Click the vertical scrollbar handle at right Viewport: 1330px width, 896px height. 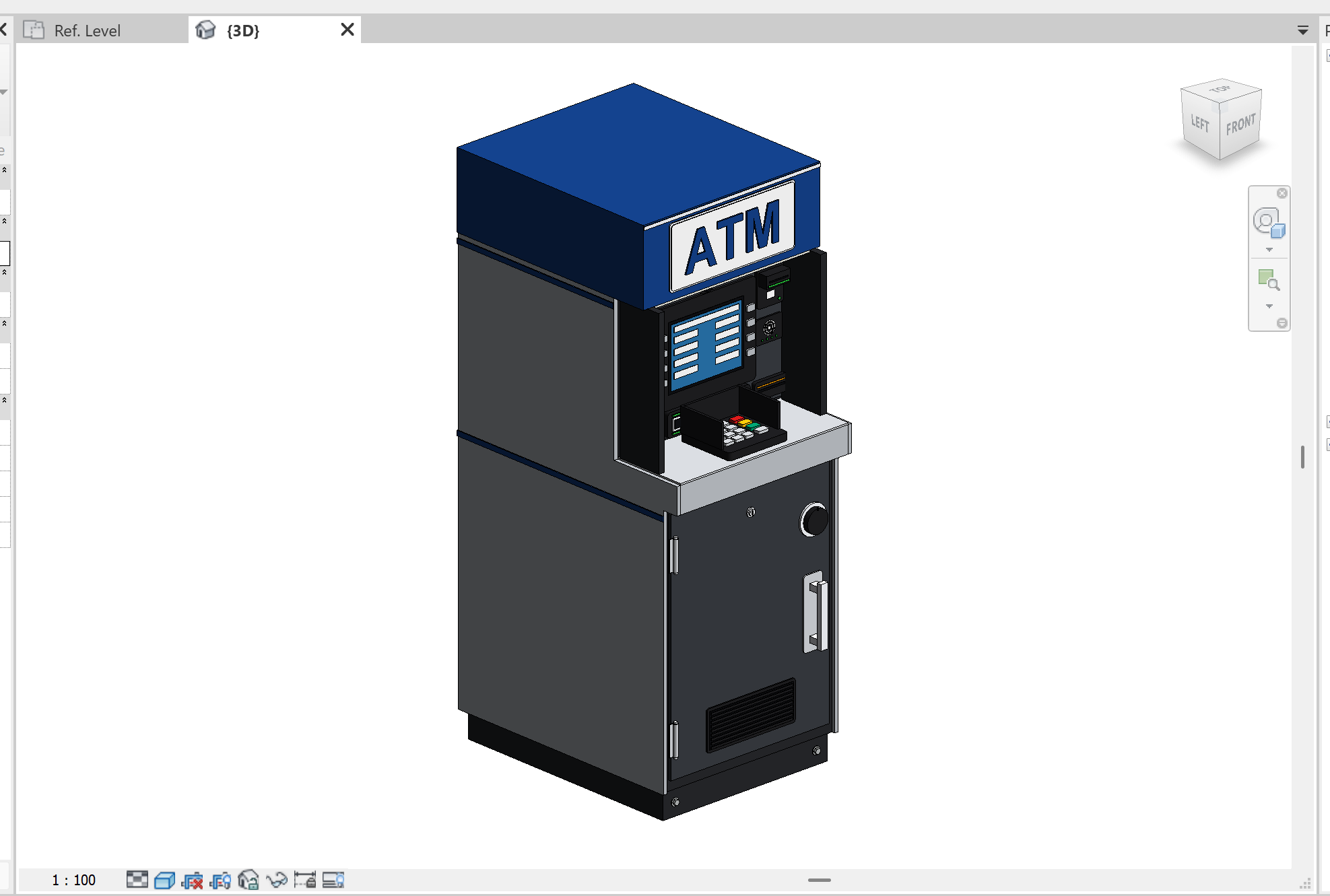pos(1302,457)
